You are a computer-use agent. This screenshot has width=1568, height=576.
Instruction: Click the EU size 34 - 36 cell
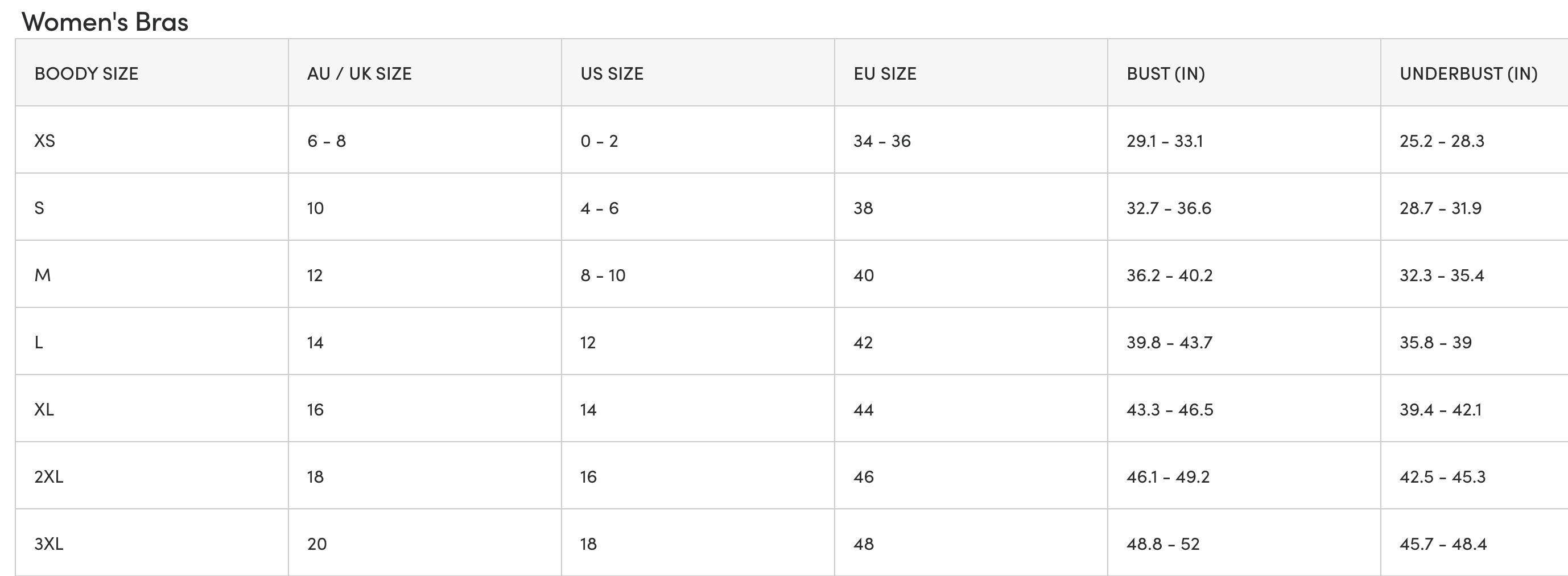click(882, 141)
